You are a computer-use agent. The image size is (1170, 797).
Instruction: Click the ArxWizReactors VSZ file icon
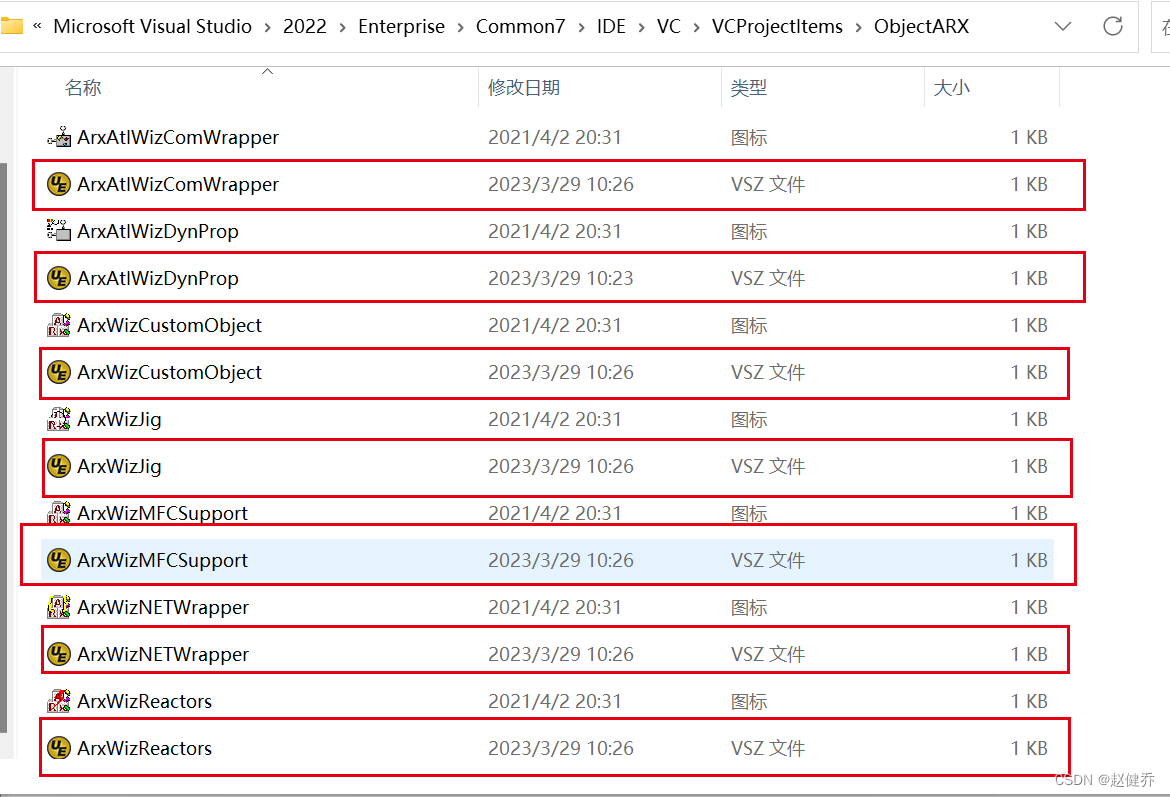[x=59, y=748]
